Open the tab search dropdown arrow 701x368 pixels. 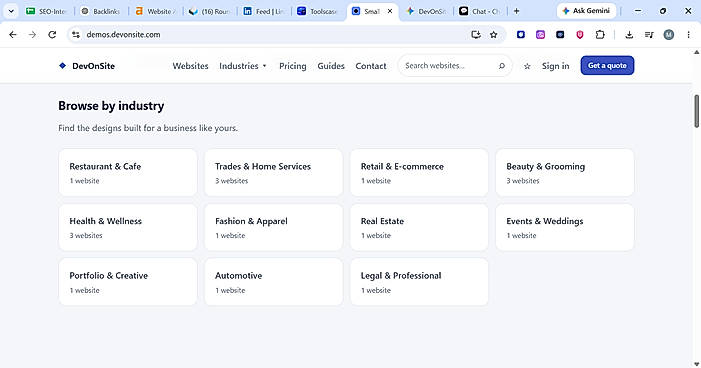(x=11, y=11)
